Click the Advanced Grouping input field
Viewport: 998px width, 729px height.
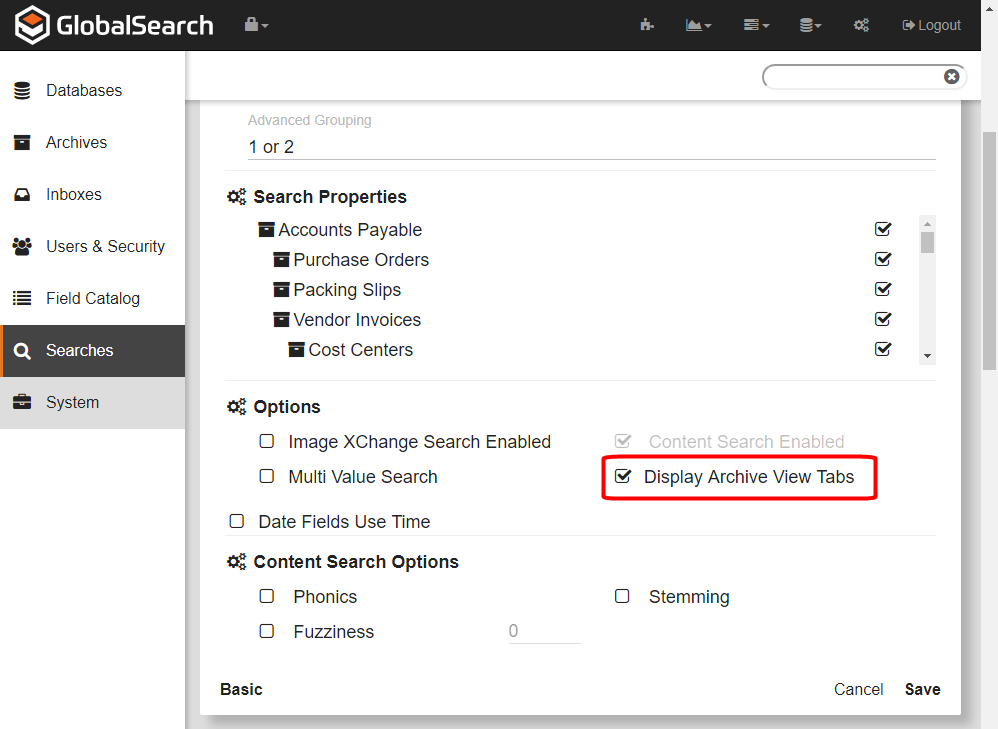(591, 147)
